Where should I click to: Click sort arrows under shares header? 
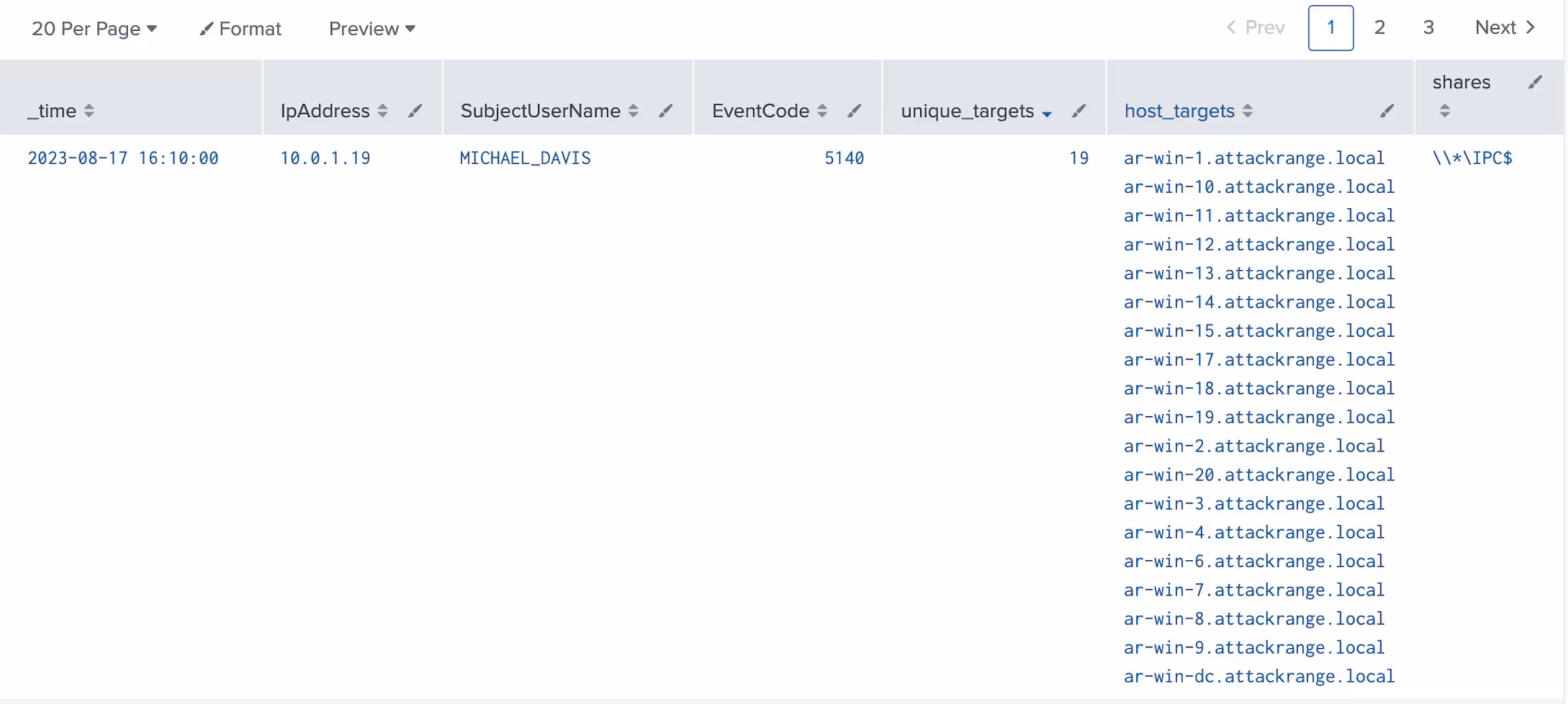click(1444, 111)
